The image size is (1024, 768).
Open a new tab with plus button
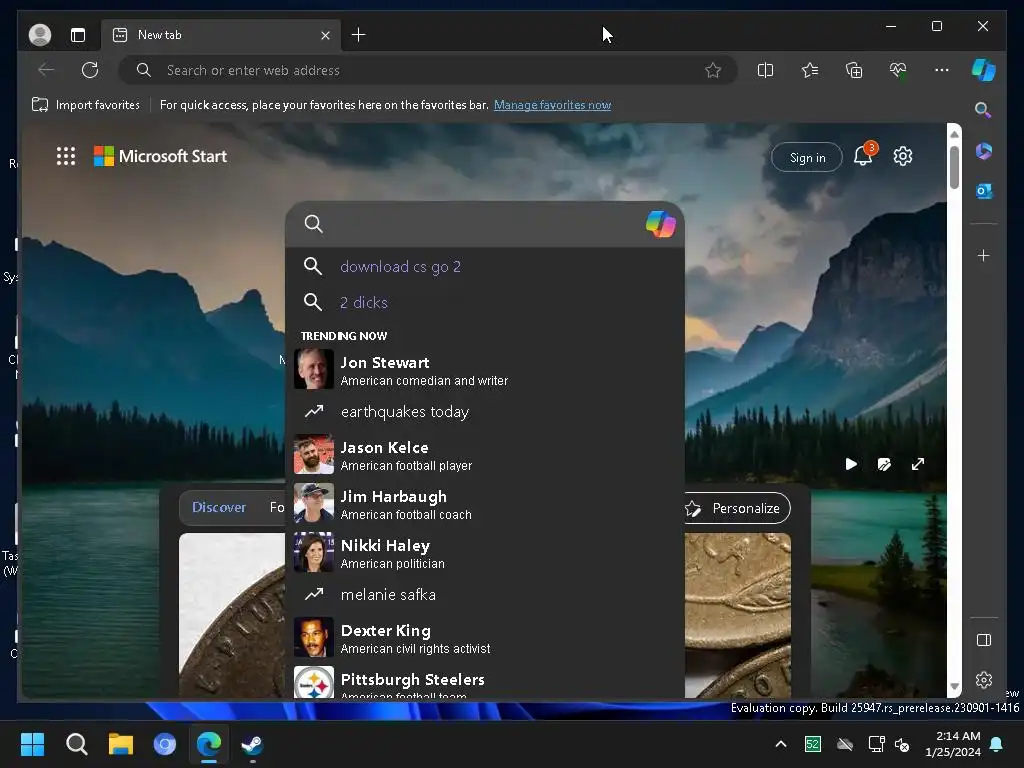pyautogui.click(x=359, y=35)
